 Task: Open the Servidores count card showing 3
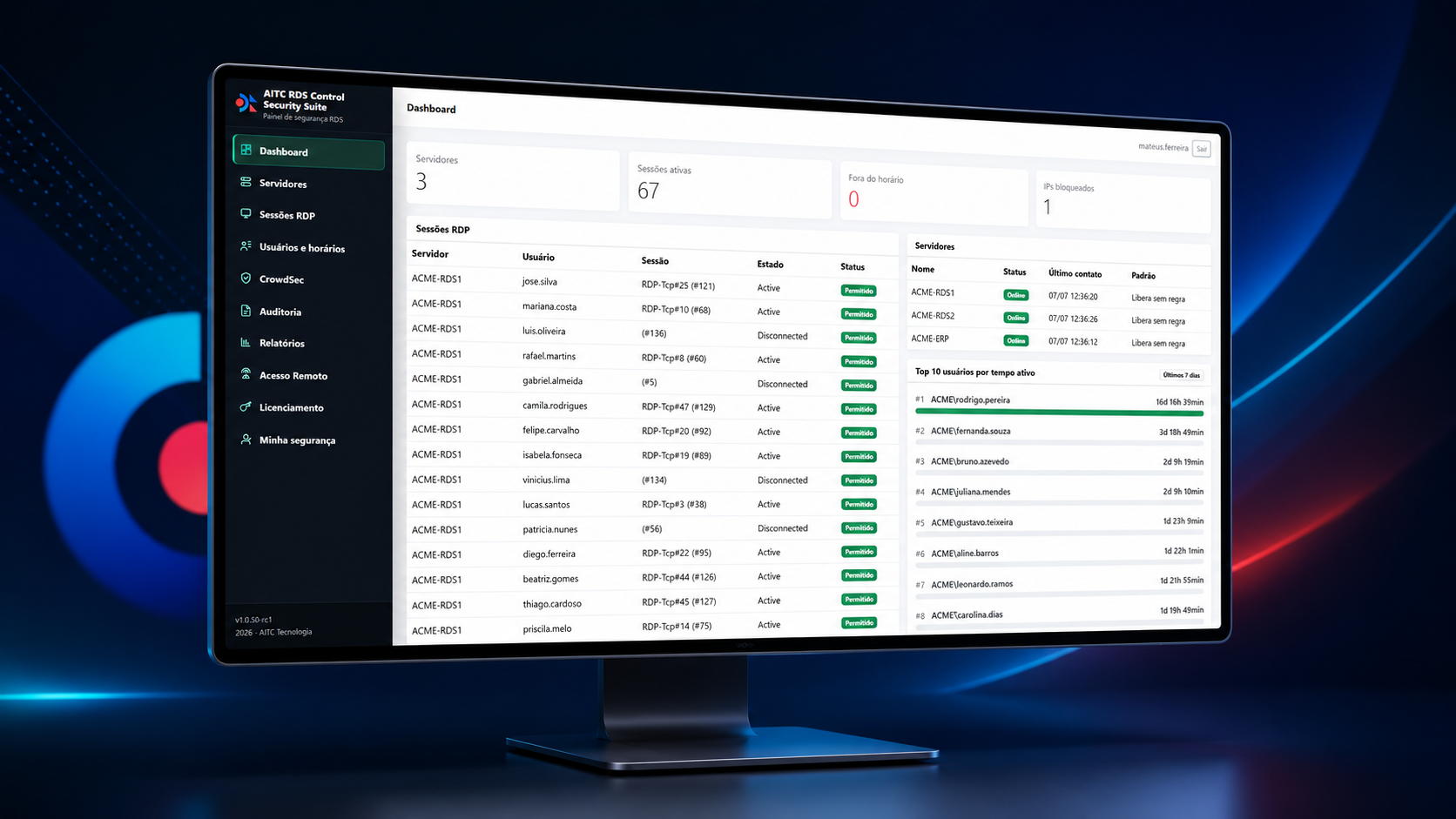coord(513,177)
